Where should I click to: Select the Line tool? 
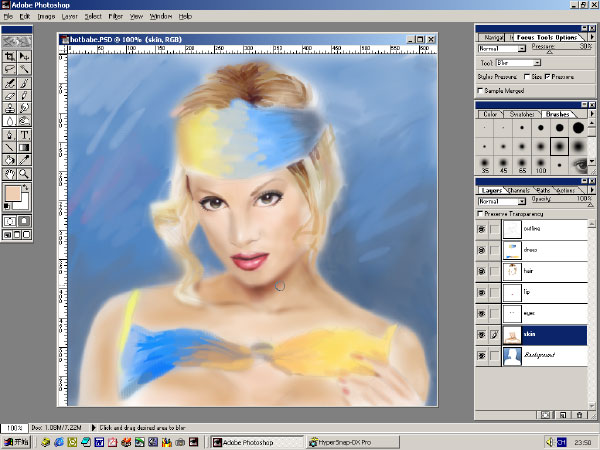coord(10,147)
